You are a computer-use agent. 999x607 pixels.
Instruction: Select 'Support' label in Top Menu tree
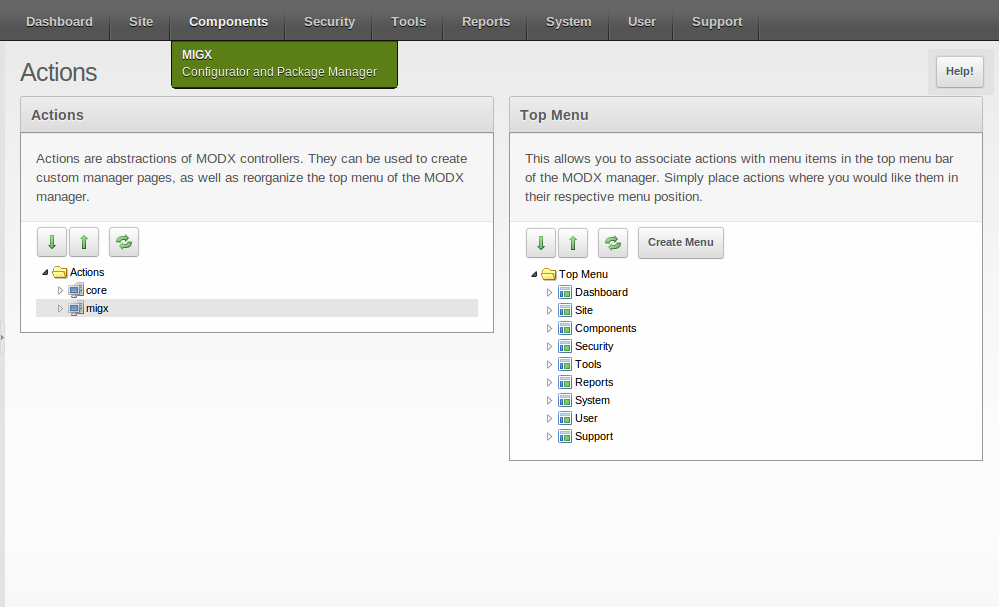pos(594,436)
